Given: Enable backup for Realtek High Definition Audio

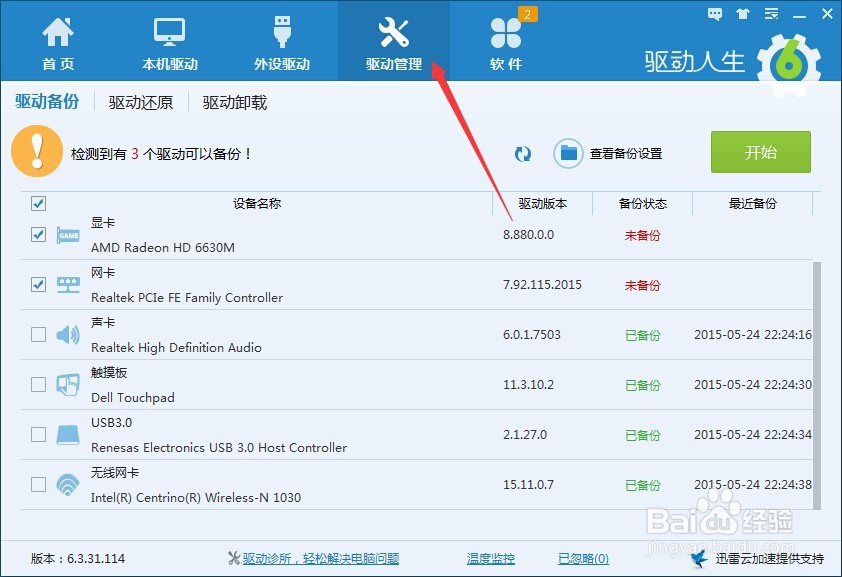Looking at the screenshot, I should [38, 334].
